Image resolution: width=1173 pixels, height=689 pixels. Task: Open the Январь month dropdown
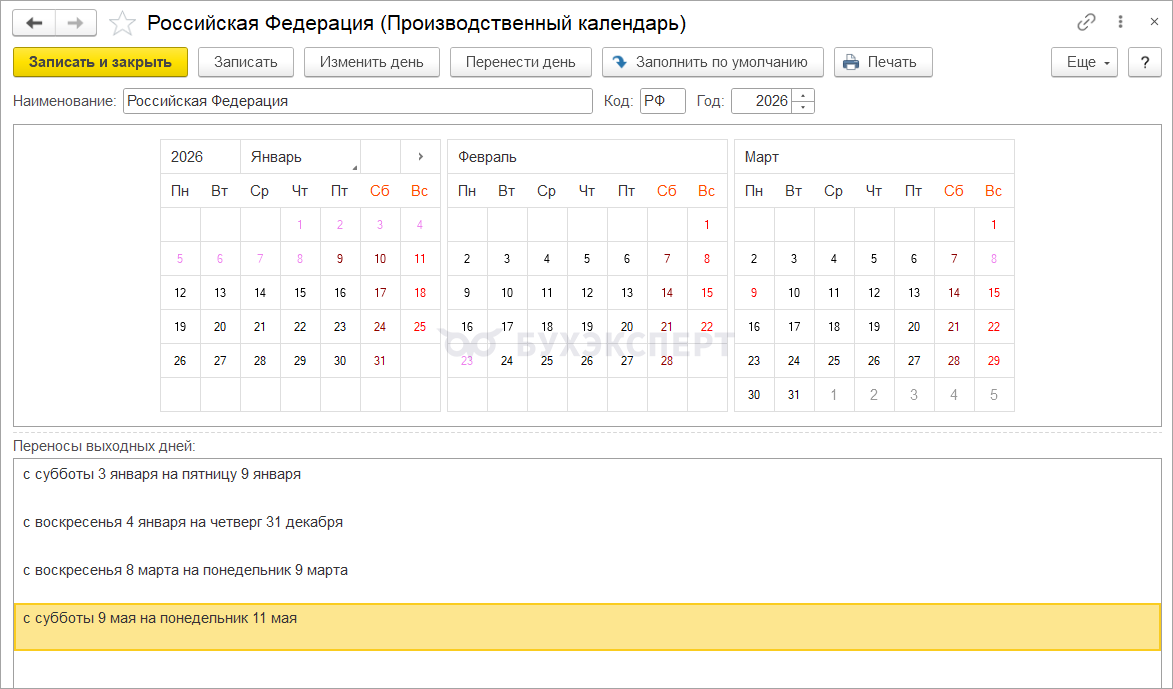tap(300, 157)
